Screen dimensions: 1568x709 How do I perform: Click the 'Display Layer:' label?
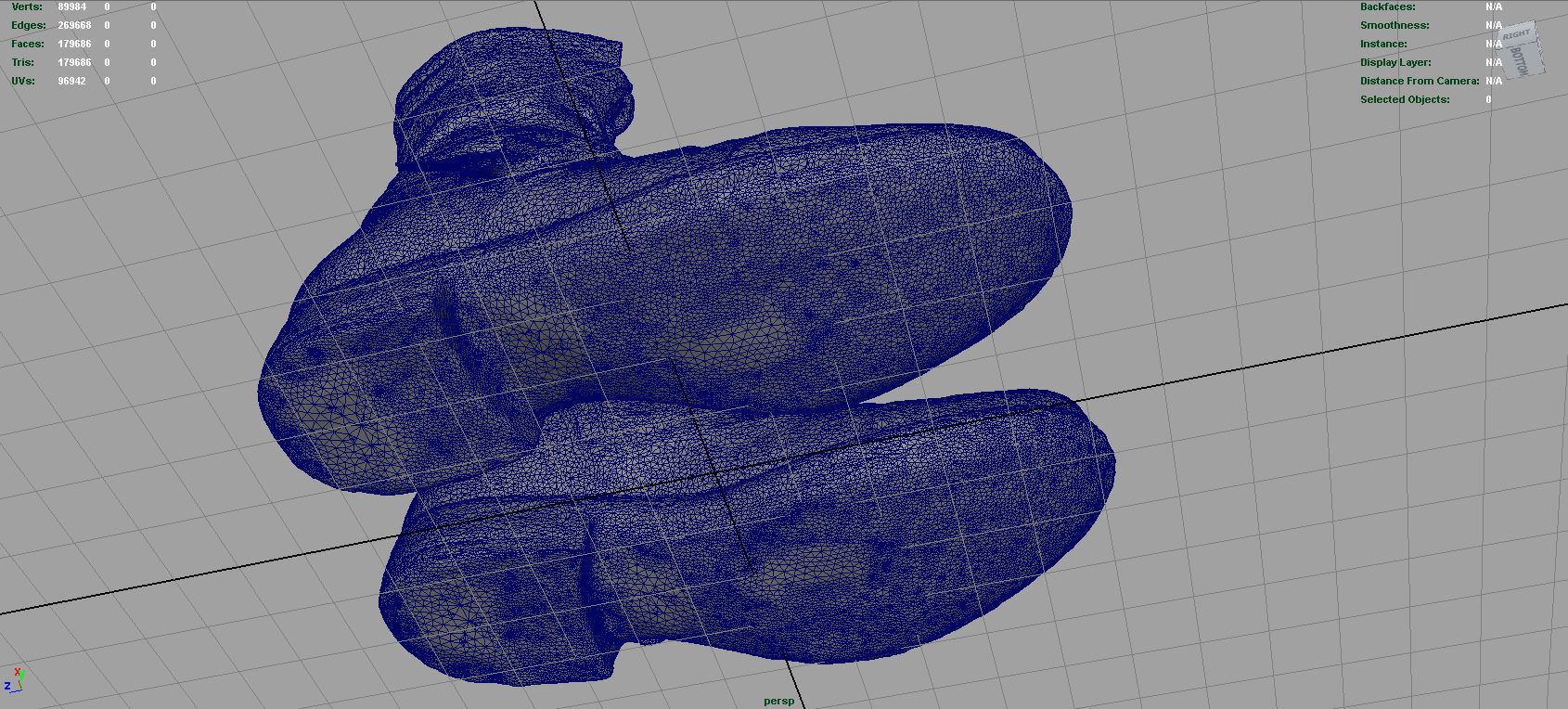click(1395, 62)
